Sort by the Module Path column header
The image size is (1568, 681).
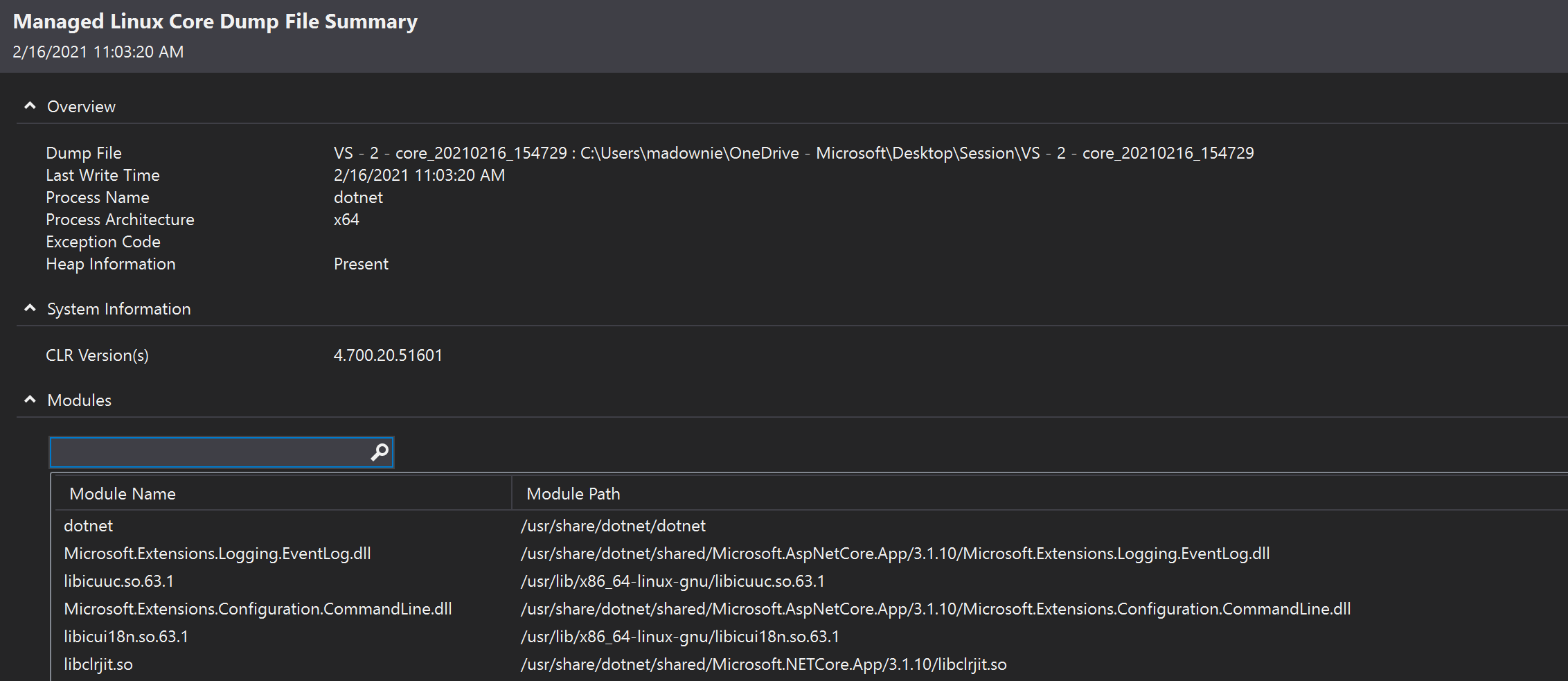[x=573, y=494]
